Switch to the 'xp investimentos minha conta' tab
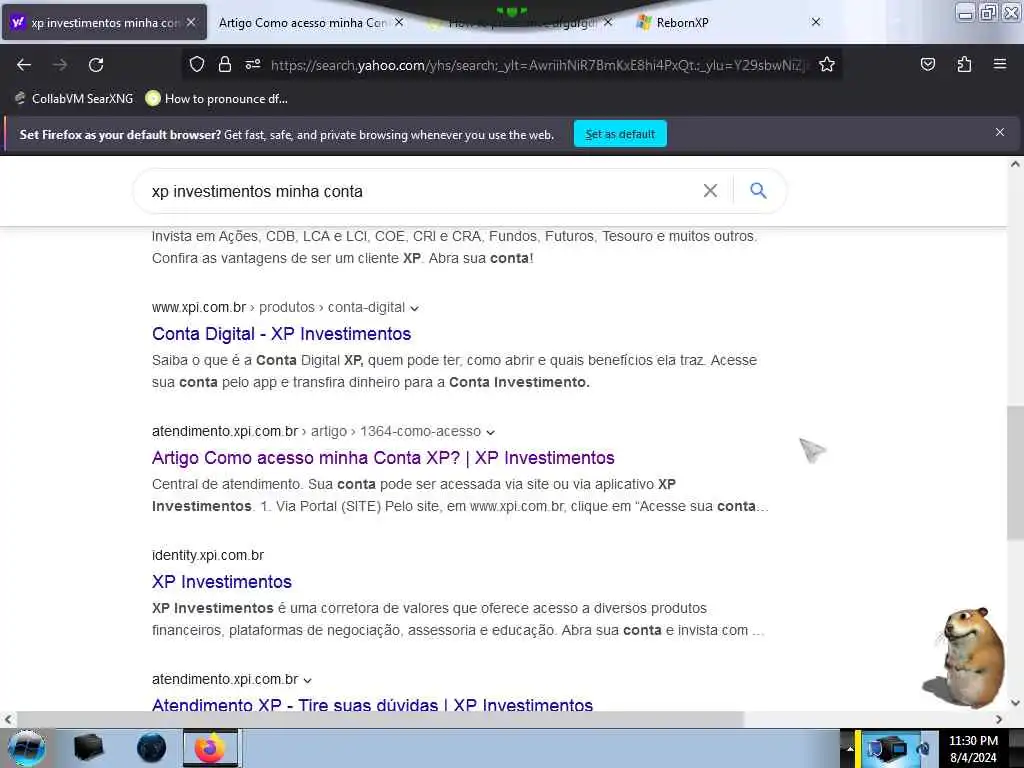This screenshot has width=1024, height=768. click(104, 22)
